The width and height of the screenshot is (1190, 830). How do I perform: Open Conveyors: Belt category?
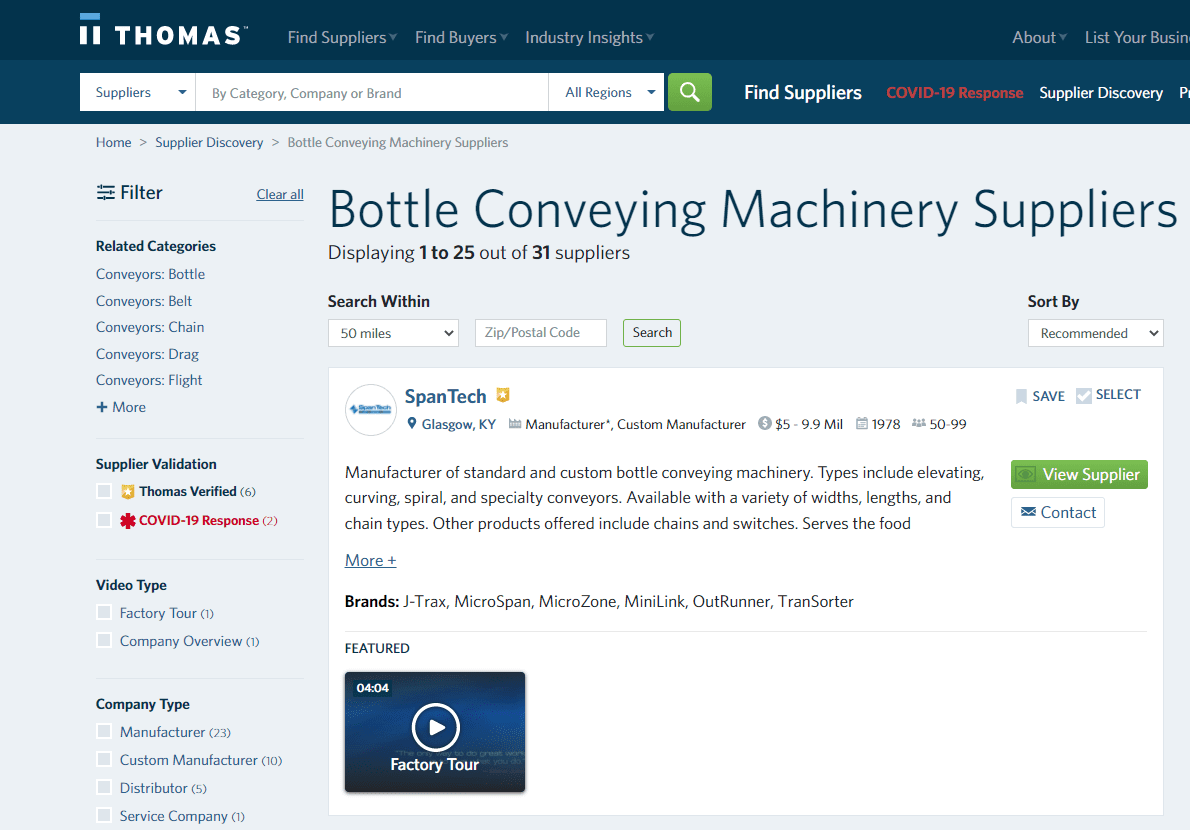pyautogui.click(x=143, y=301)
